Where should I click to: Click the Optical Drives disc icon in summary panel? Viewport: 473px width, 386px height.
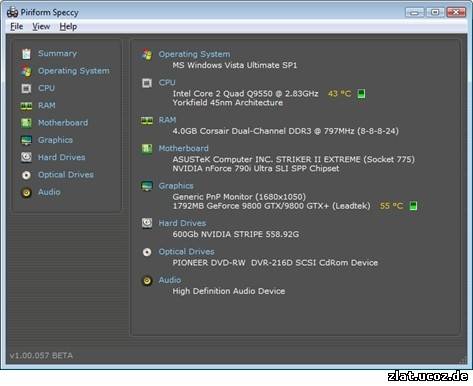[x=147, y=252]
